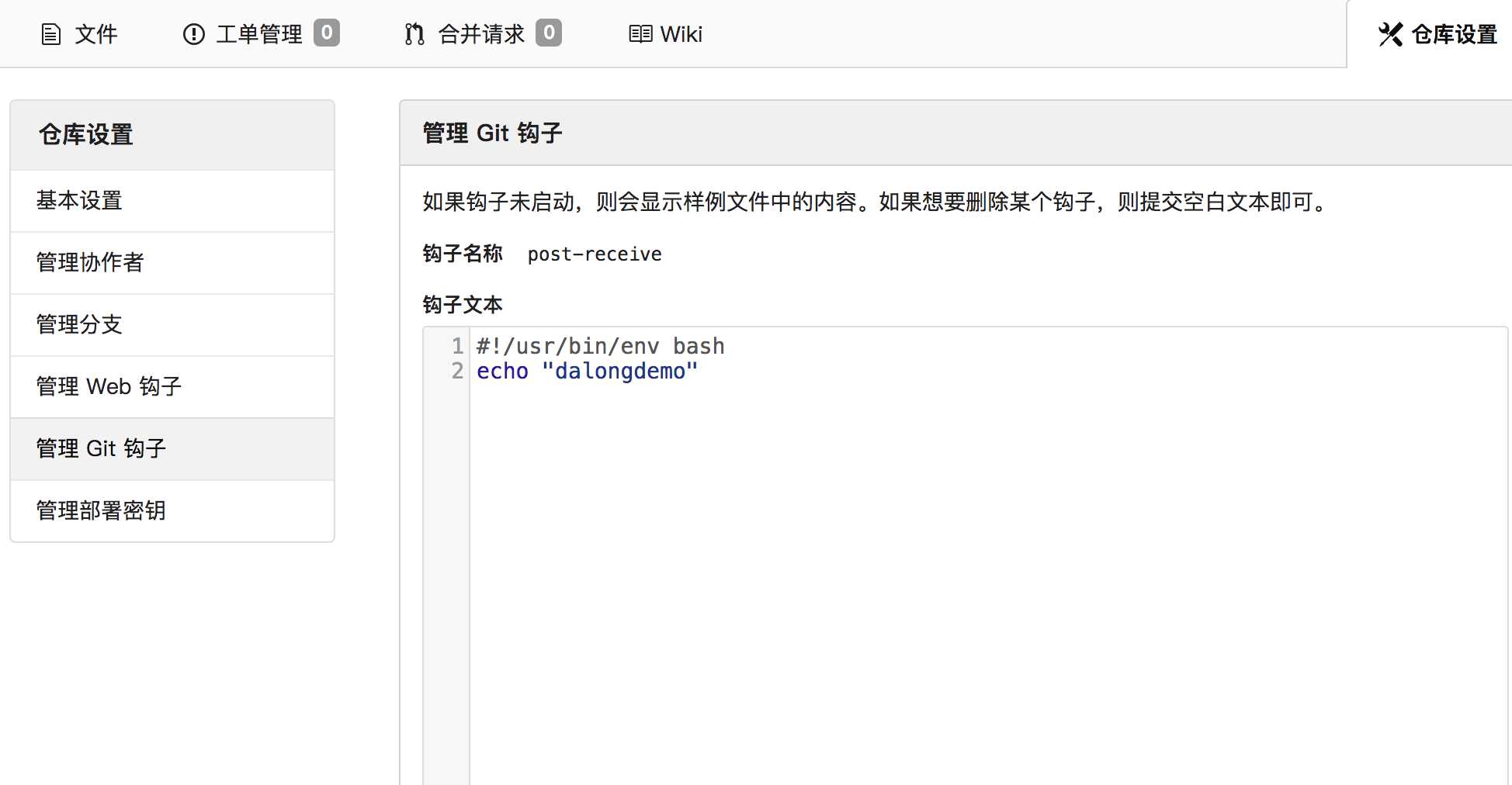Click the 仓库设置 tools icon

point(1390,34)
